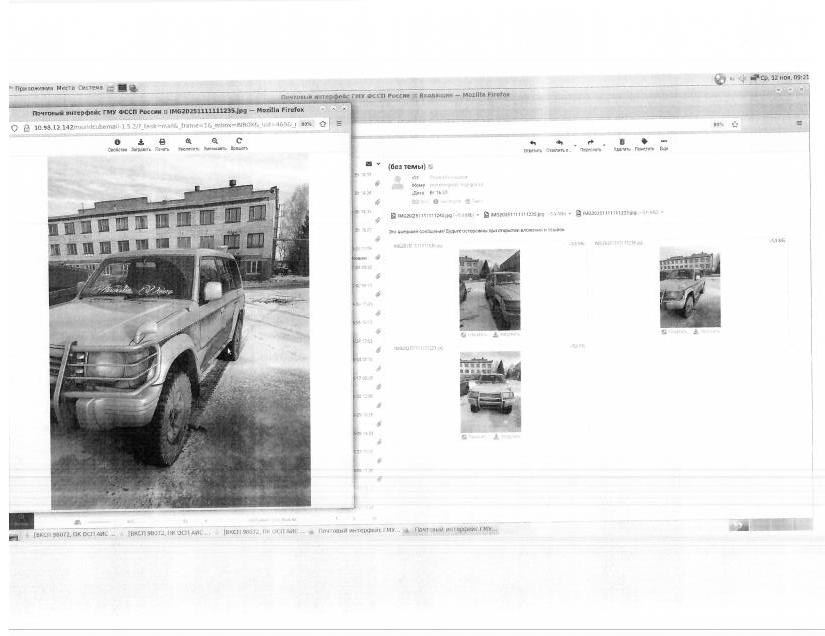
Task: Open the Места menu in top panel
Action: (x=65, y=88)
